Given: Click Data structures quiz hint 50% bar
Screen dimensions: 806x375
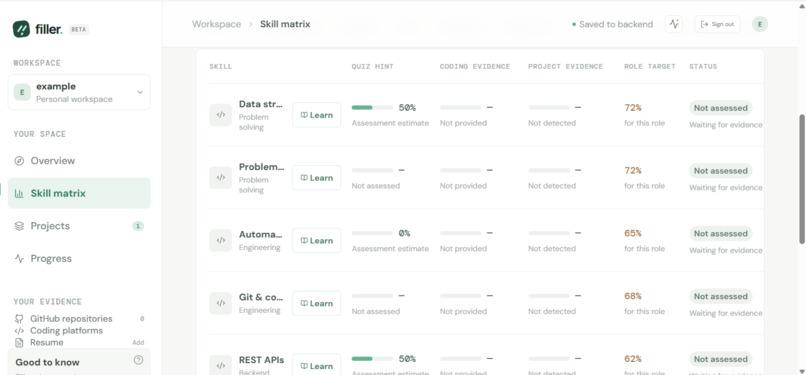Looking at the screenshot, I should 372,108.
